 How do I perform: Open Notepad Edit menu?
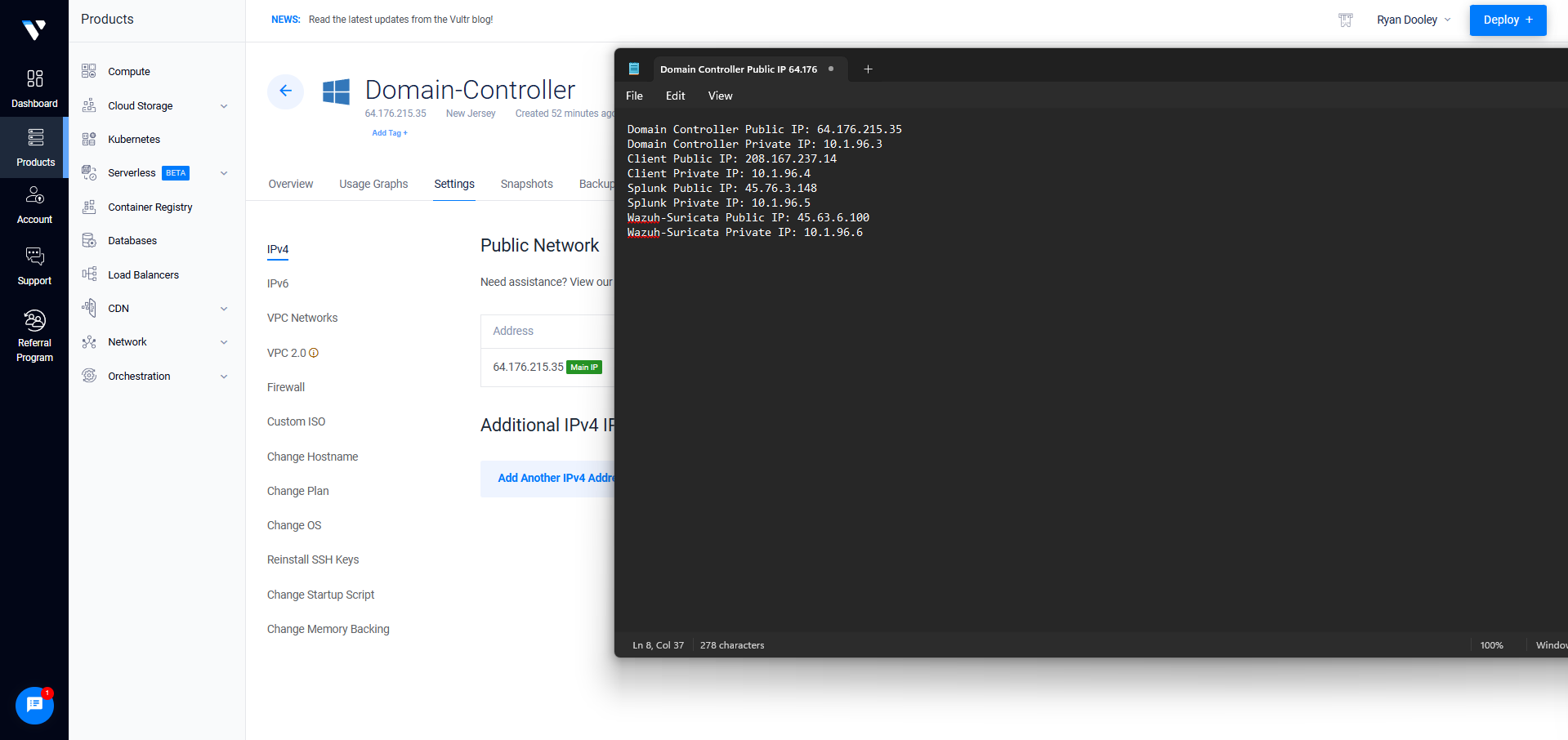coord(675,96)
